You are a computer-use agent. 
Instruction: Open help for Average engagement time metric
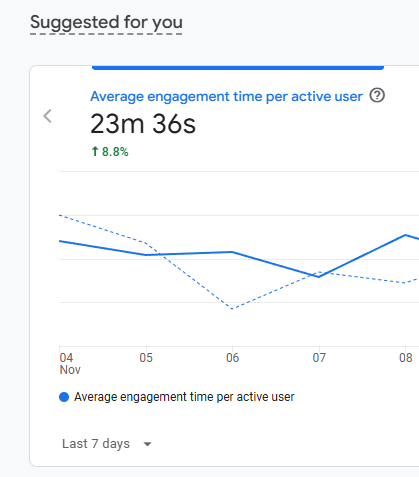pyautogui.click(x=377, y=96)
